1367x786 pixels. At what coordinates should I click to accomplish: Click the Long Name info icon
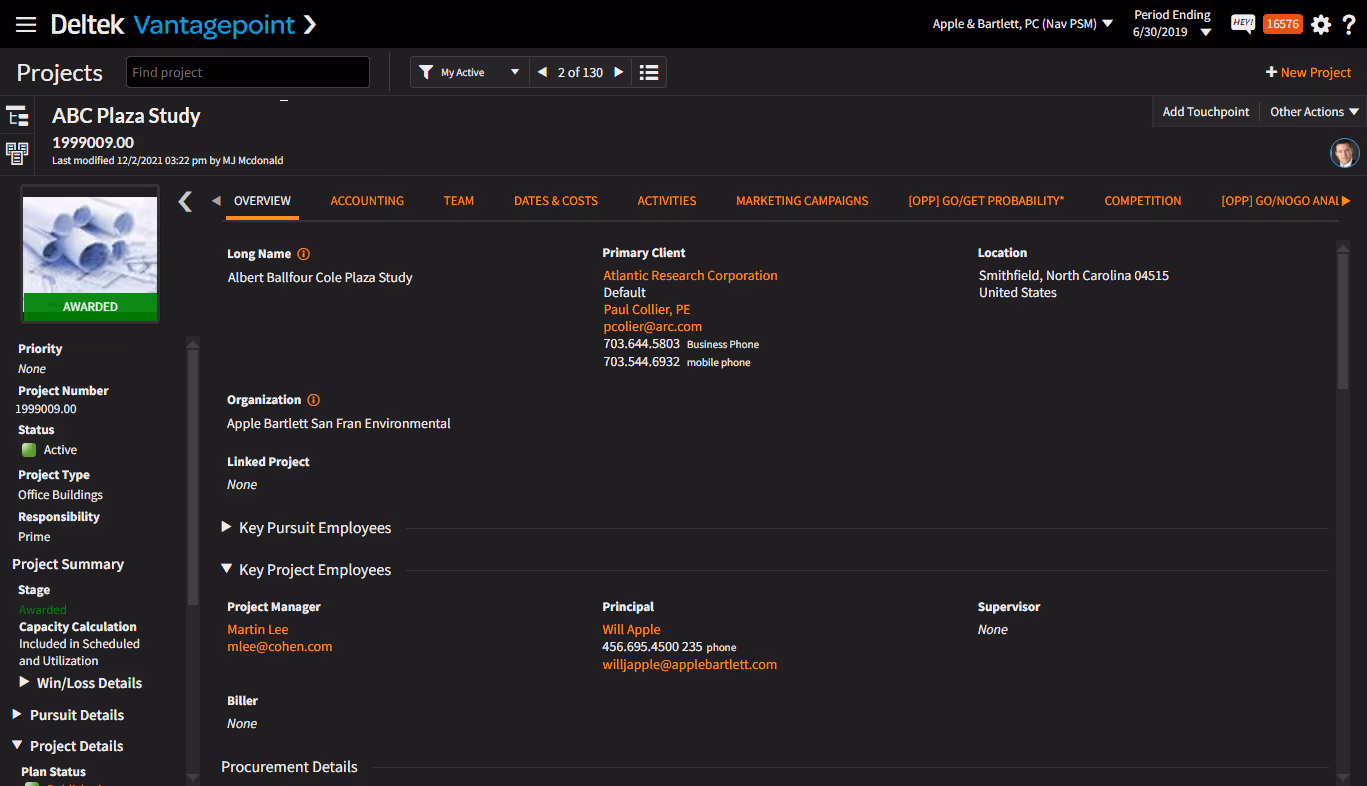(304, 254)
